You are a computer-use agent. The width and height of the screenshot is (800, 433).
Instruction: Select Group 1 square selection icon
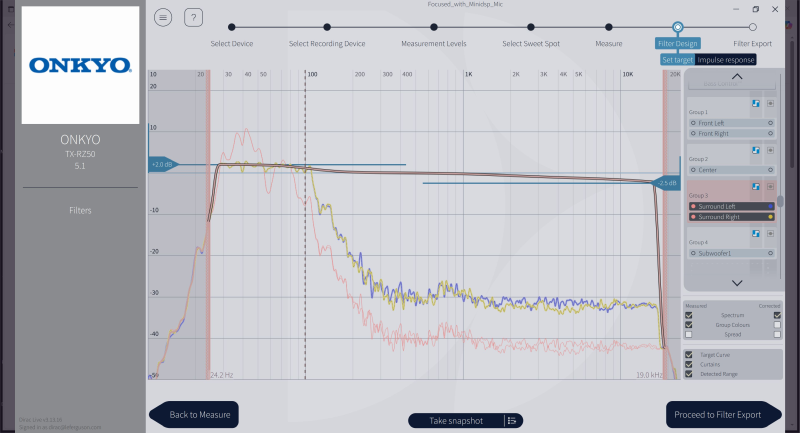(770, 102)
